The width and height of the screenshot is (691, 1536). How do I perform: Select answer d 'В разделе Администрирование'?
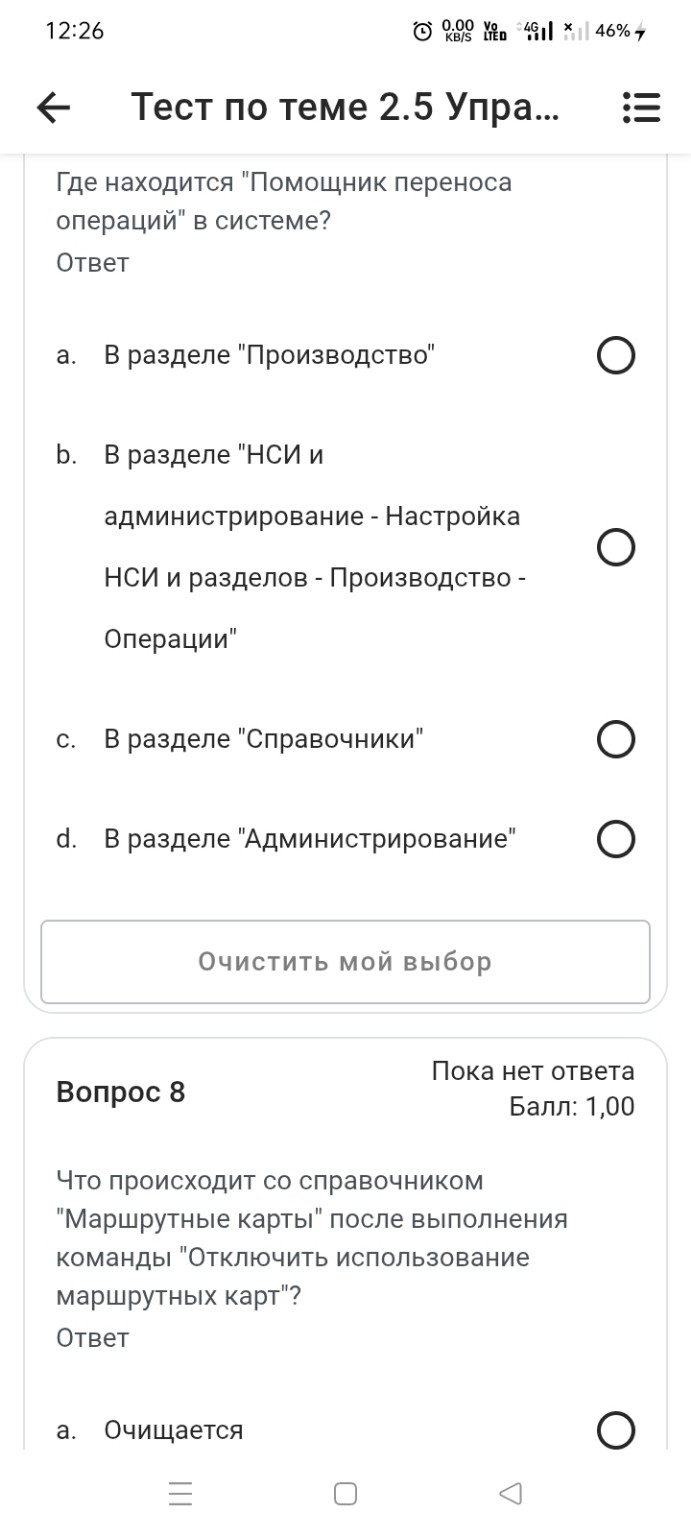pos(617,840)
